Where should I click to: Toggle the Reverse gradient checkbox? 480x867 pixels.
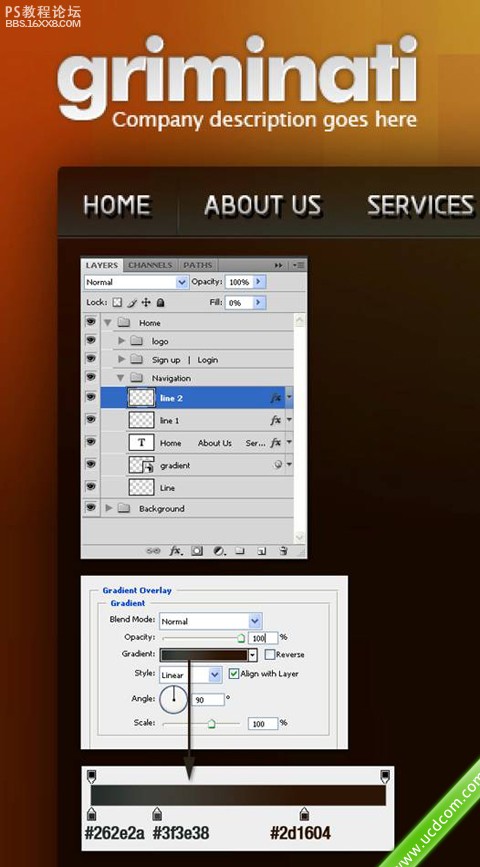(269, 654)
